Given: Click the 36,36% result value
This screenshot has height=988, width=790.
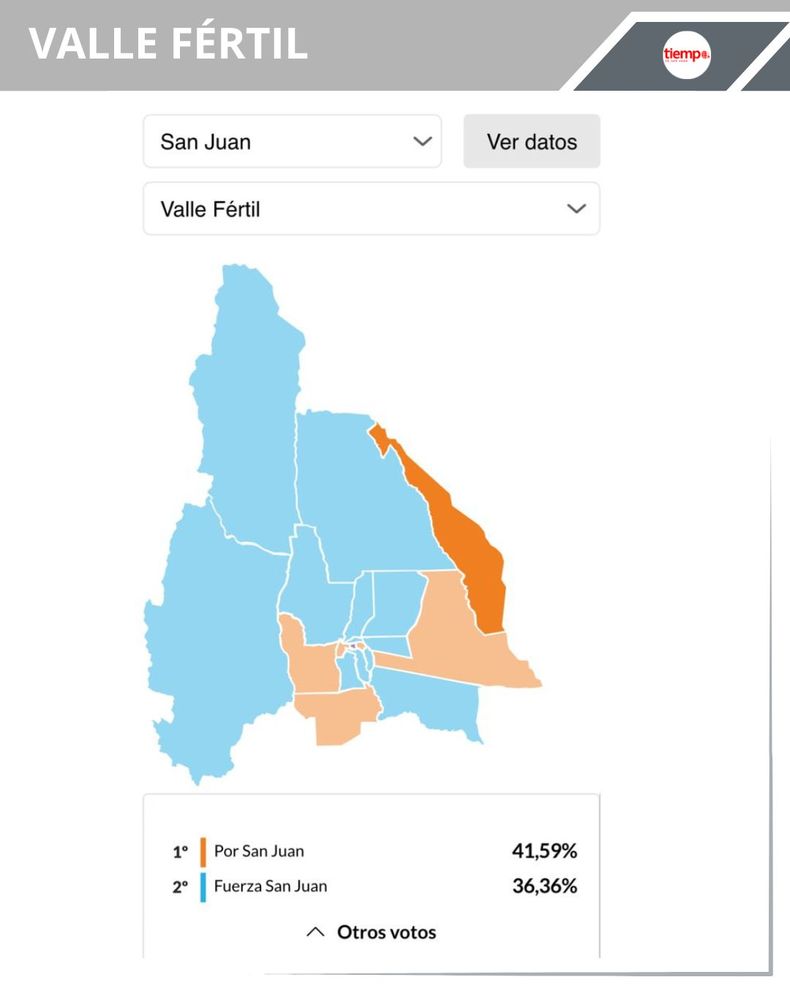Looking at the screenshot, I should pos(544,886).
